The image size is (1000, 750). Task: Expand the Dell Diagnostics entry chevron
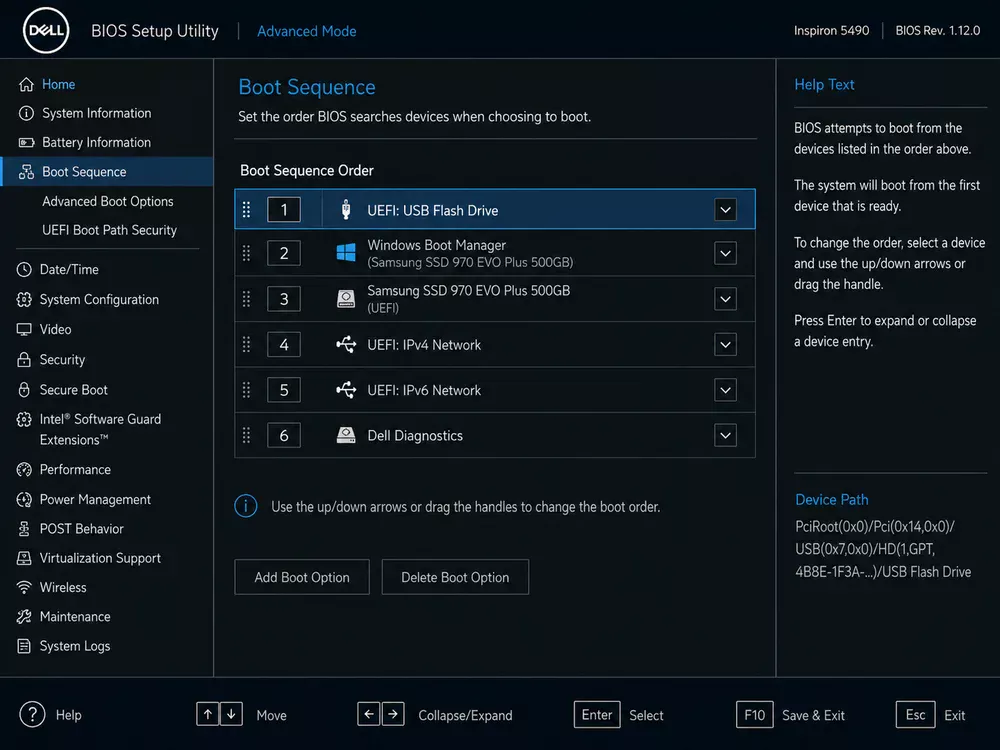(725, 436)
